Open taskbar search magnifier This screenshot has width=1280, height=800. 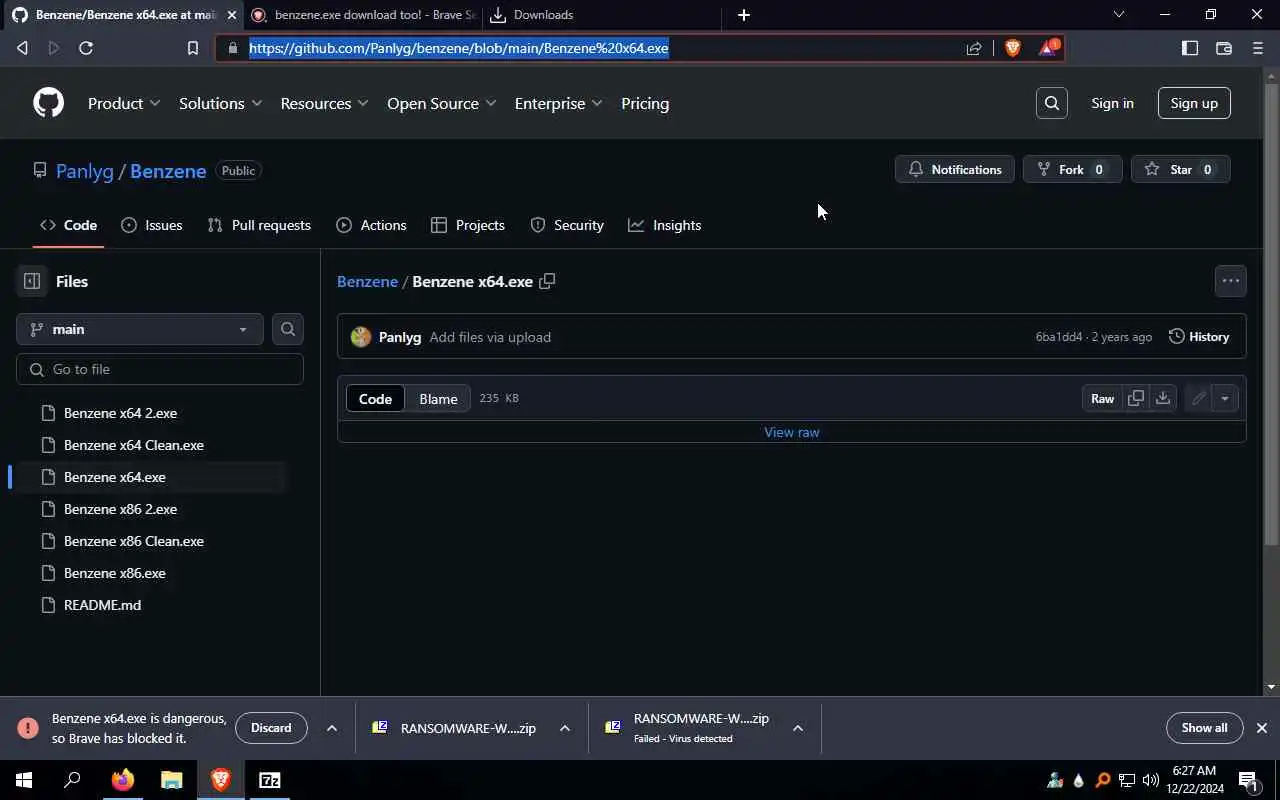pos(72,780)
